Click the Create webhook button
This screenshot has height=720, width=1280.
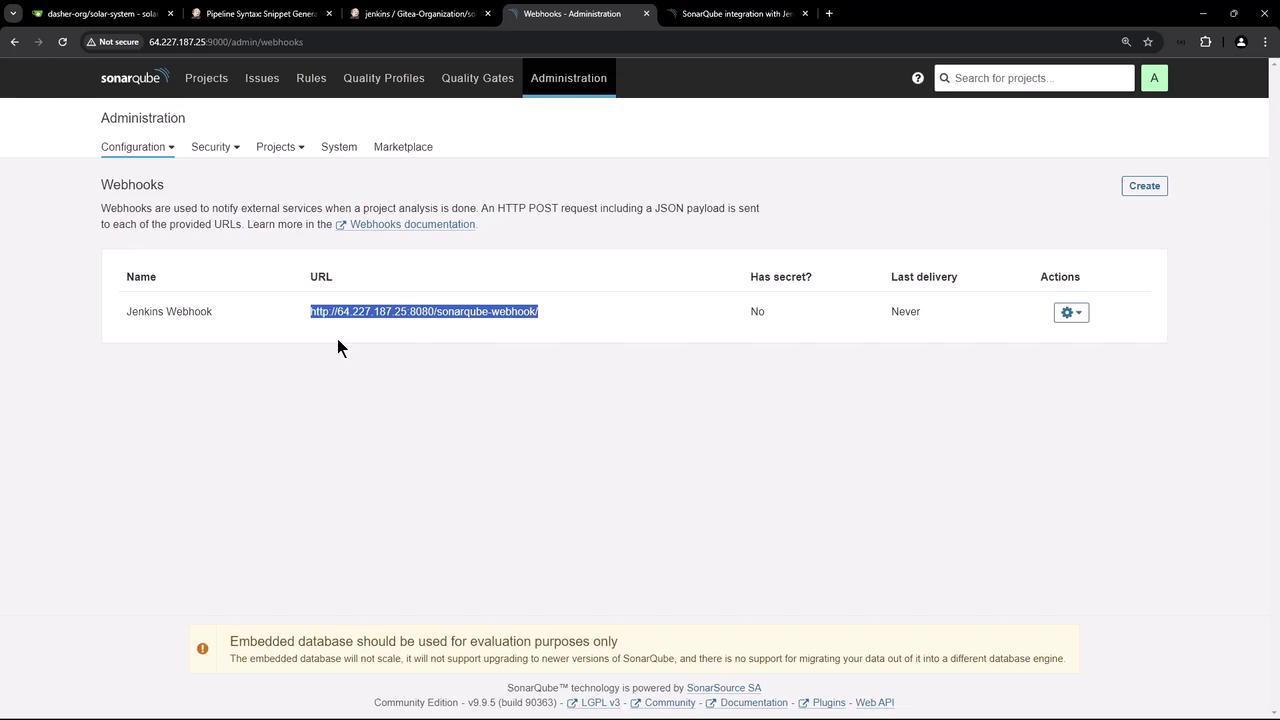click(1144, 186)
